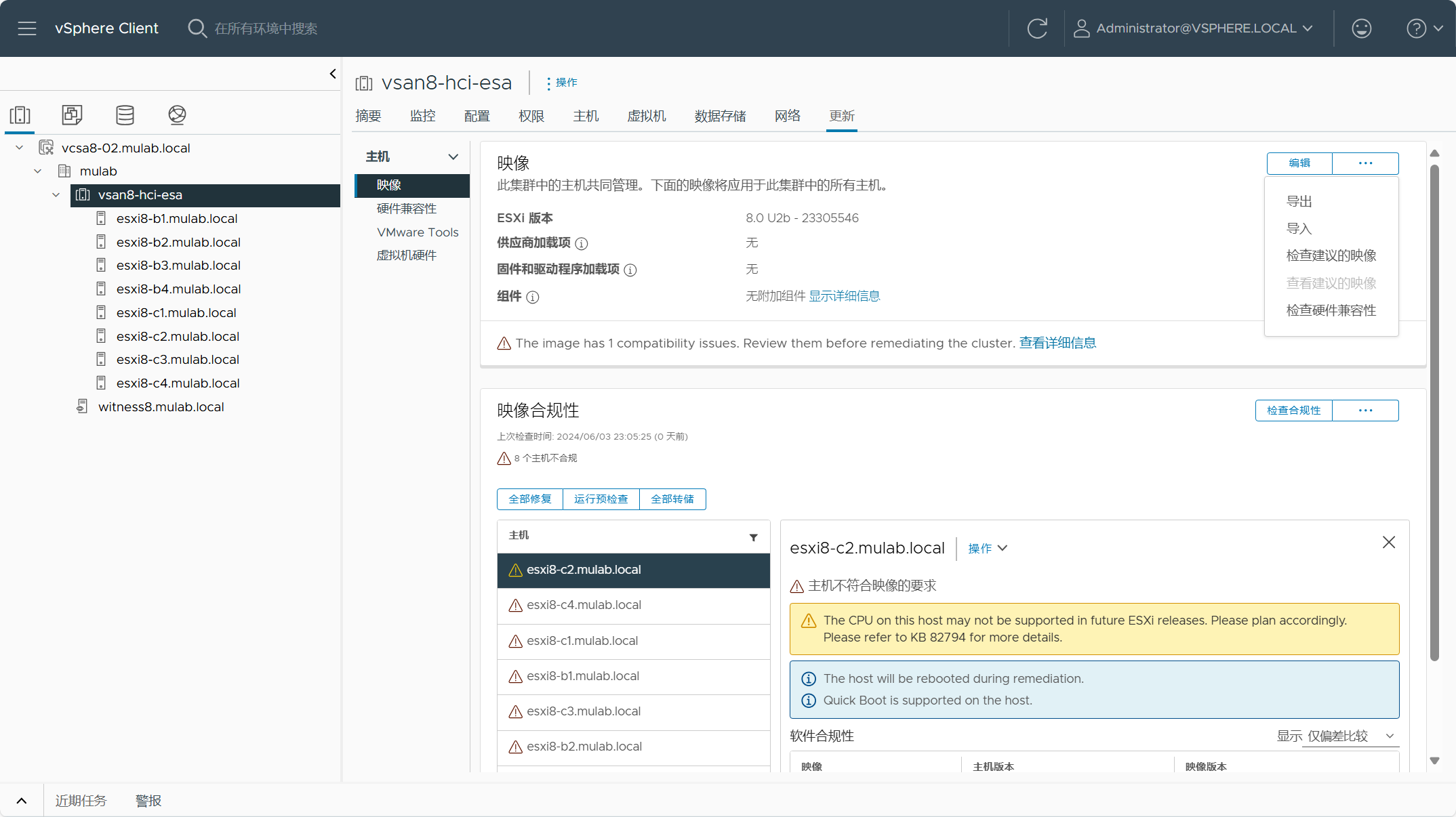Open the 网络 tab

click(x=788, y=116)
